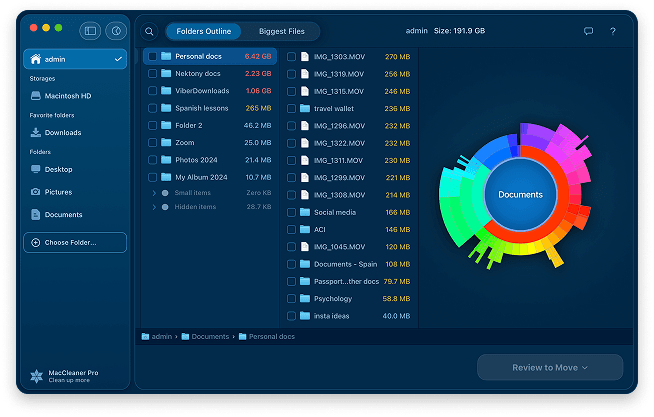Open Pictures folder in sidebar

pyautogui.click(x=58, y=191)
